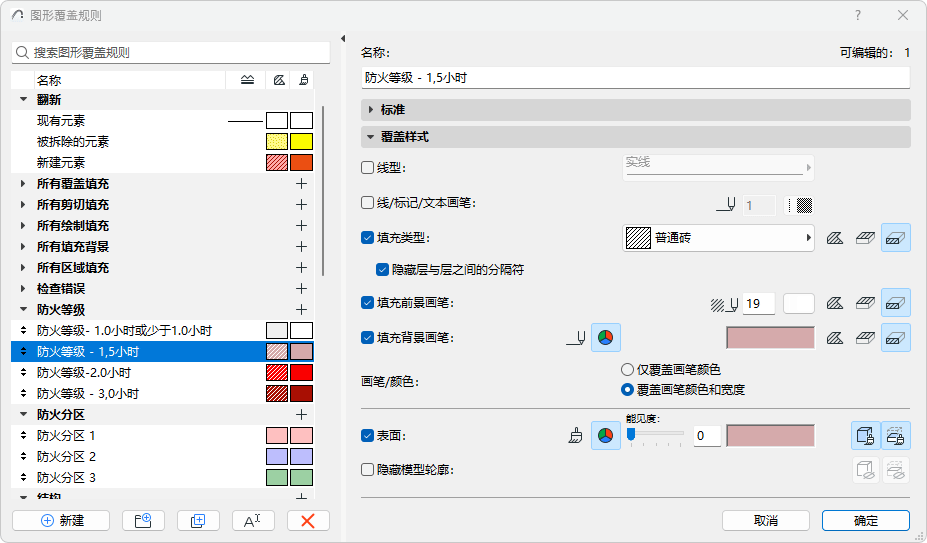Image resolution: width=927 pixels, height=543 pixels.
Task: Click cut fill icon in 填充背景画笔 row
Action: (x=896, y=338)
